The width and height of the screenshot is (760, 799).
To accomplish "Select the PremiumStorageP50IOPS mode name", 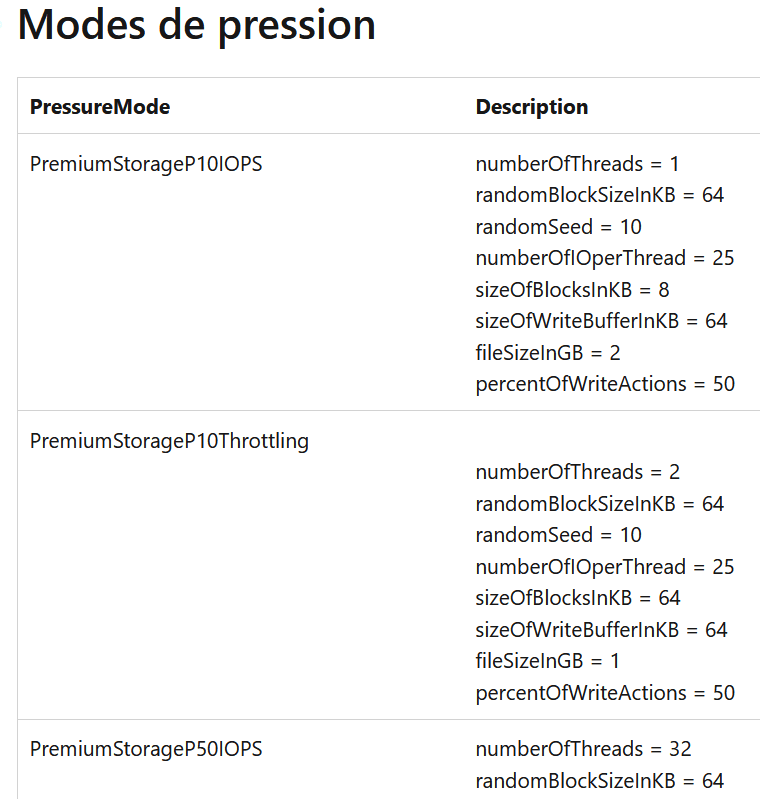I will (x=146, y=749).
